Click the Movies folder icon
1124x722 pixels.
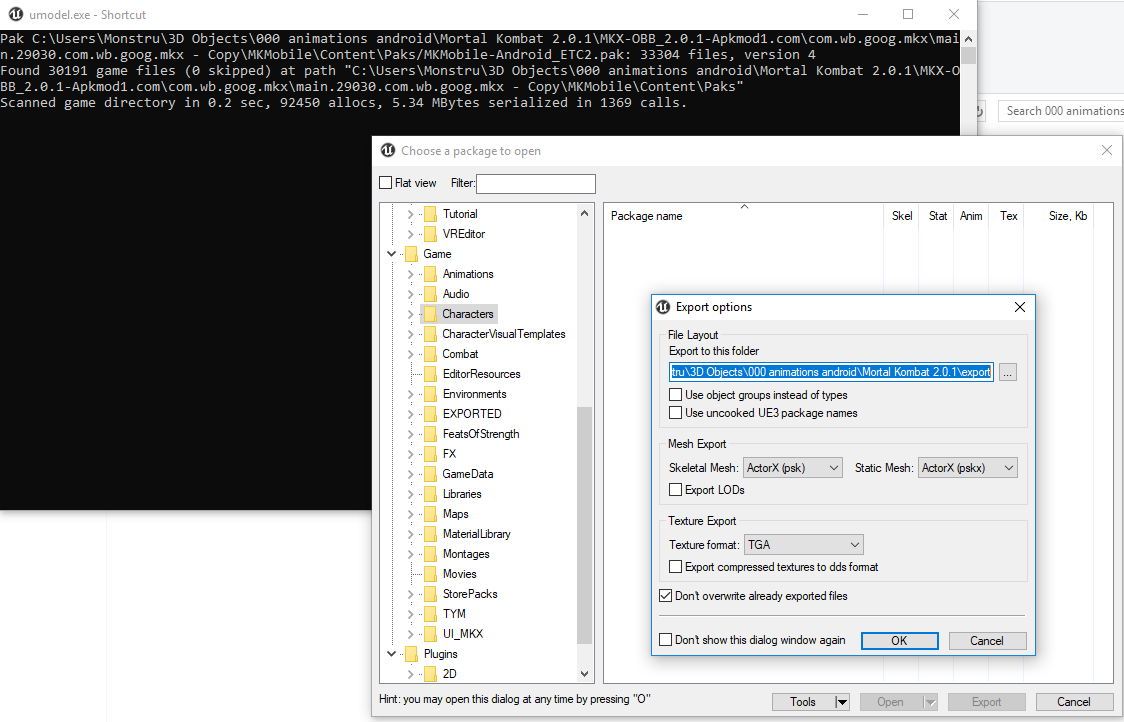pyautogui.click(x=430, y=574)
